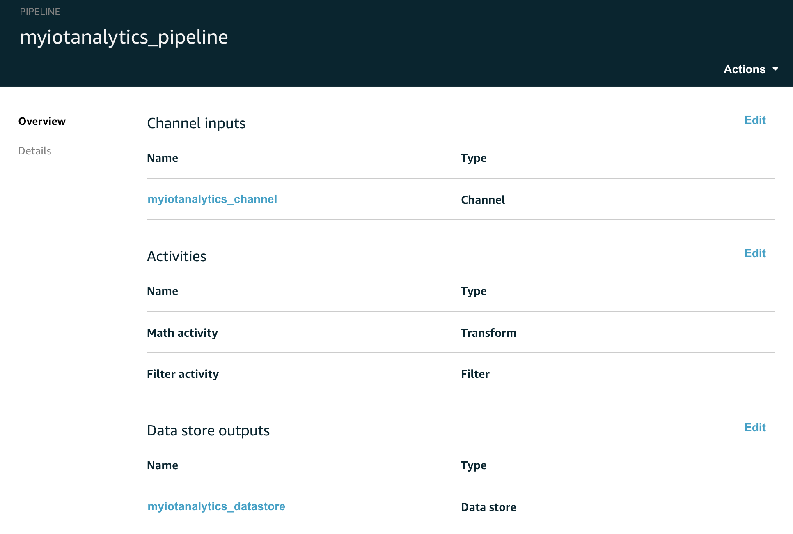Select the Math activity row

pyautogui.click(x=182, y=333)
